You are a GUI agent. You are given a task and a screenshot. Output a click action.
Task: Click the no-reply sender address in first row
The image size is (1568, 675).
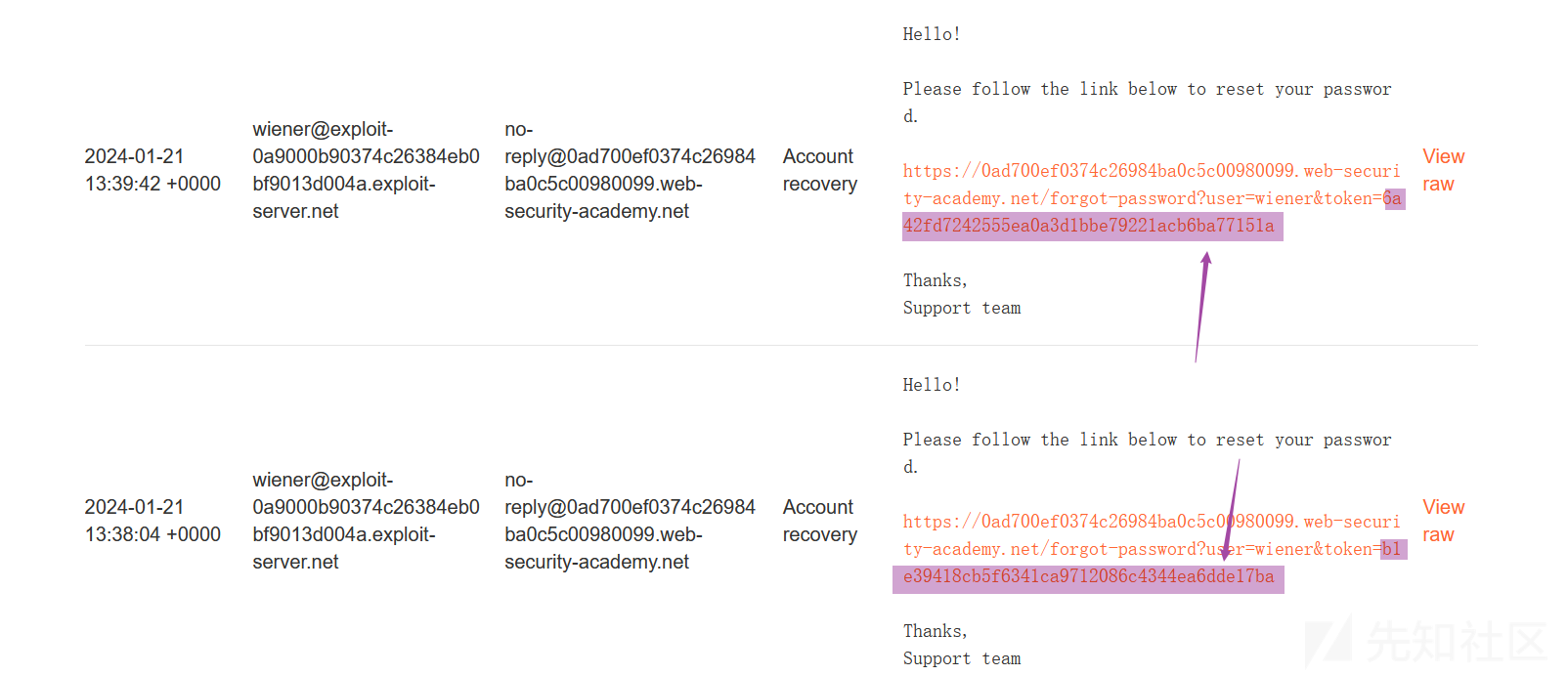[630, 170]
